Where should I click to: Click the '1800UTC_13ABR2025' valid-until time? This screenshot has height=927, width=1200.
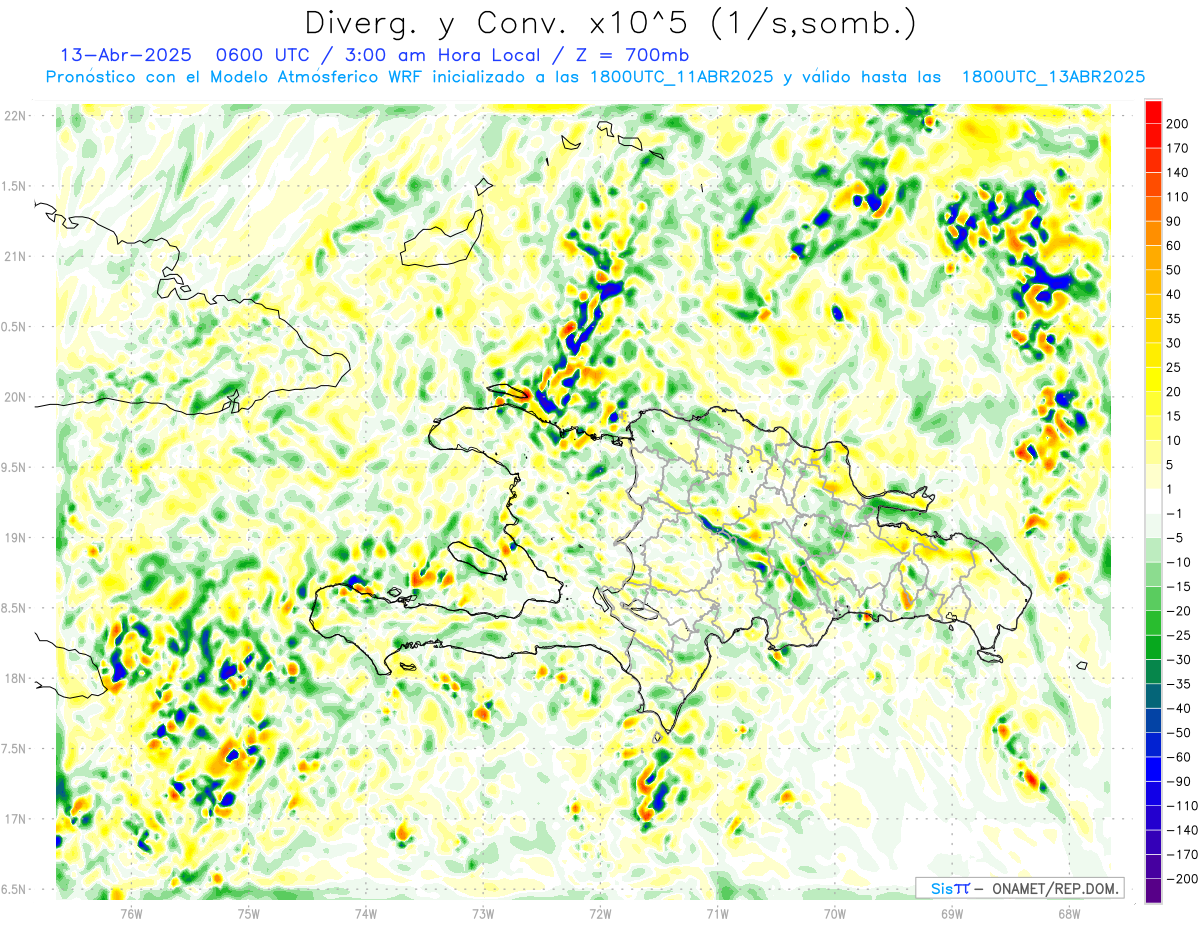(x=1053, y=77)
